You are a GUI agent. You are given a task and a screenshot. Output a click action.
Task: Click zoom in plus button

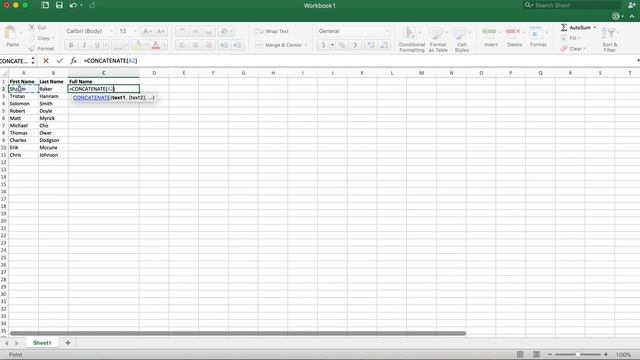tap(606, 354)
